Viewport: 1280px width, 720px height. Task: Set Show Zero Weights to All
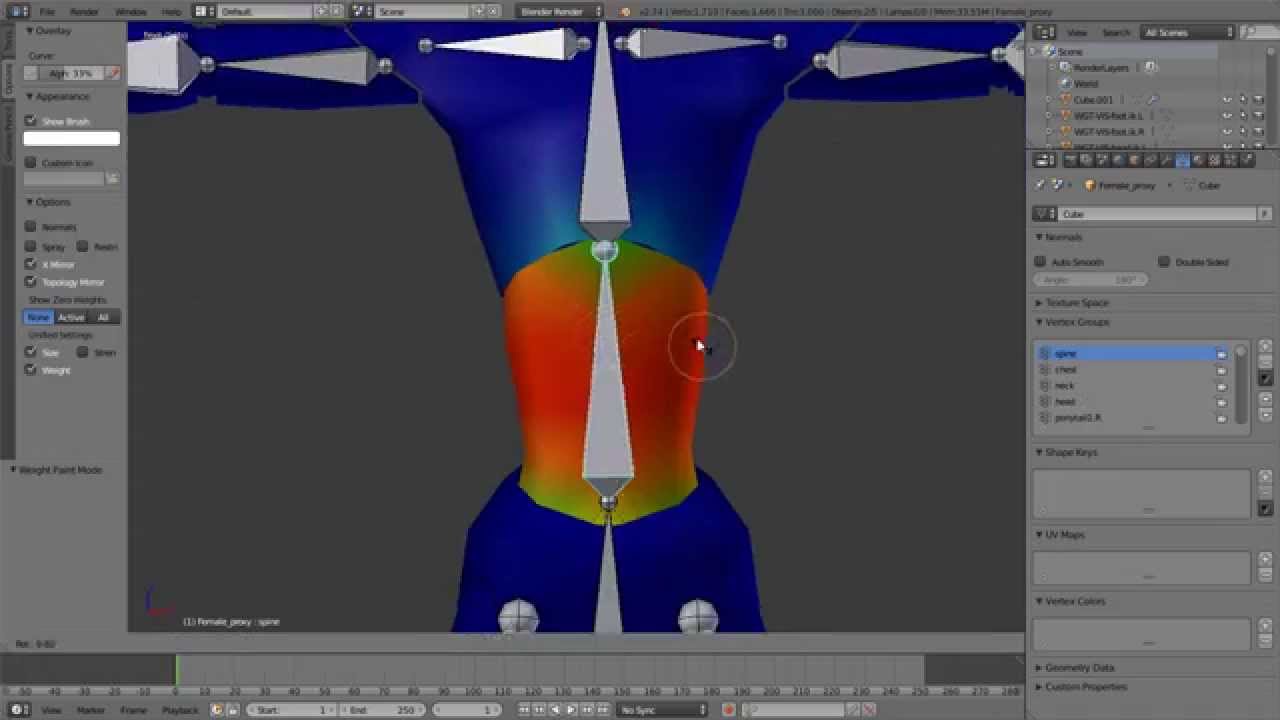click(x=103, y=317)
